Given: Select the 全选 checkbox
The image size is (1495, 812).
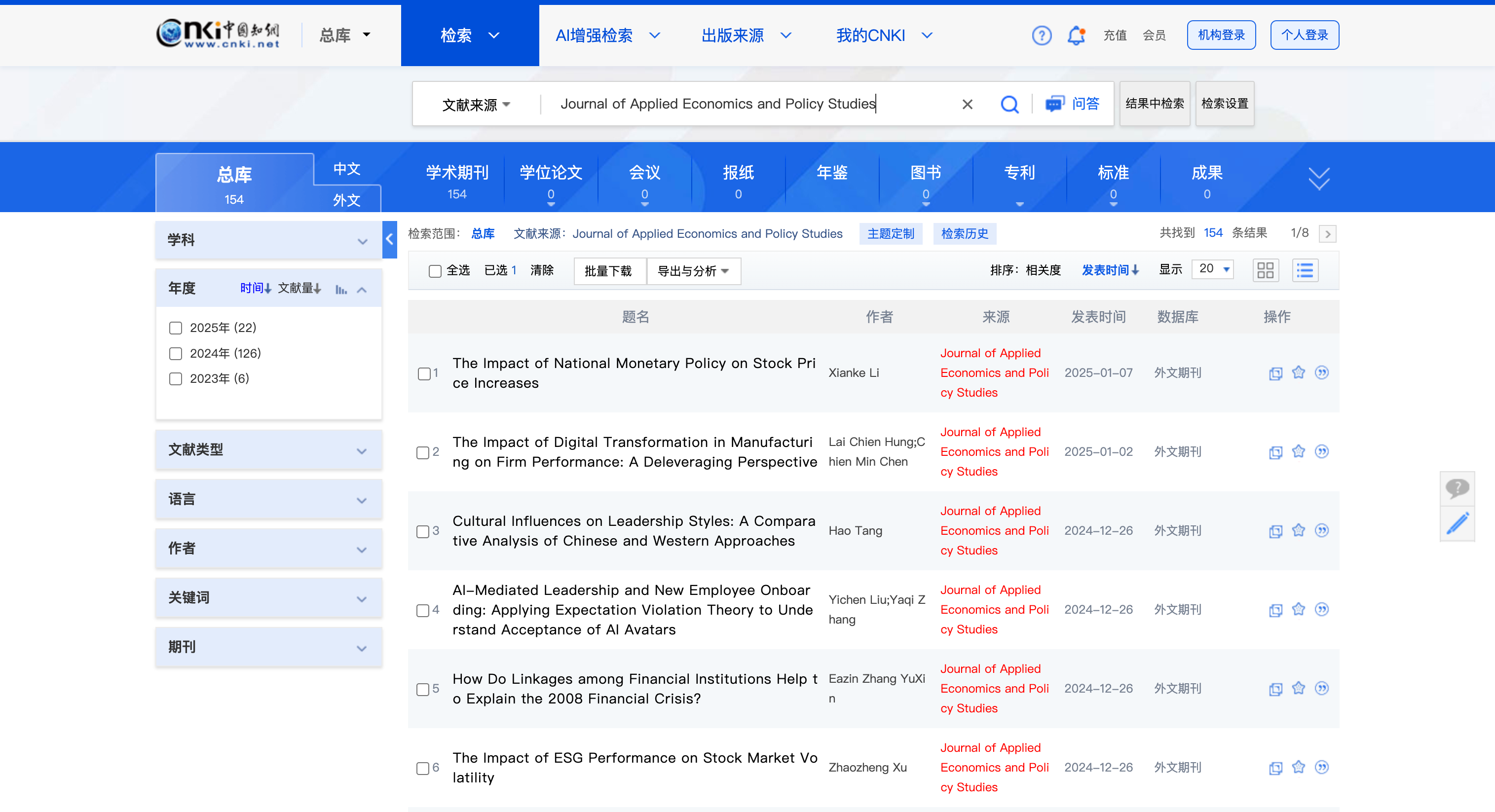Looking at the screenshot, I should [435, 270].
